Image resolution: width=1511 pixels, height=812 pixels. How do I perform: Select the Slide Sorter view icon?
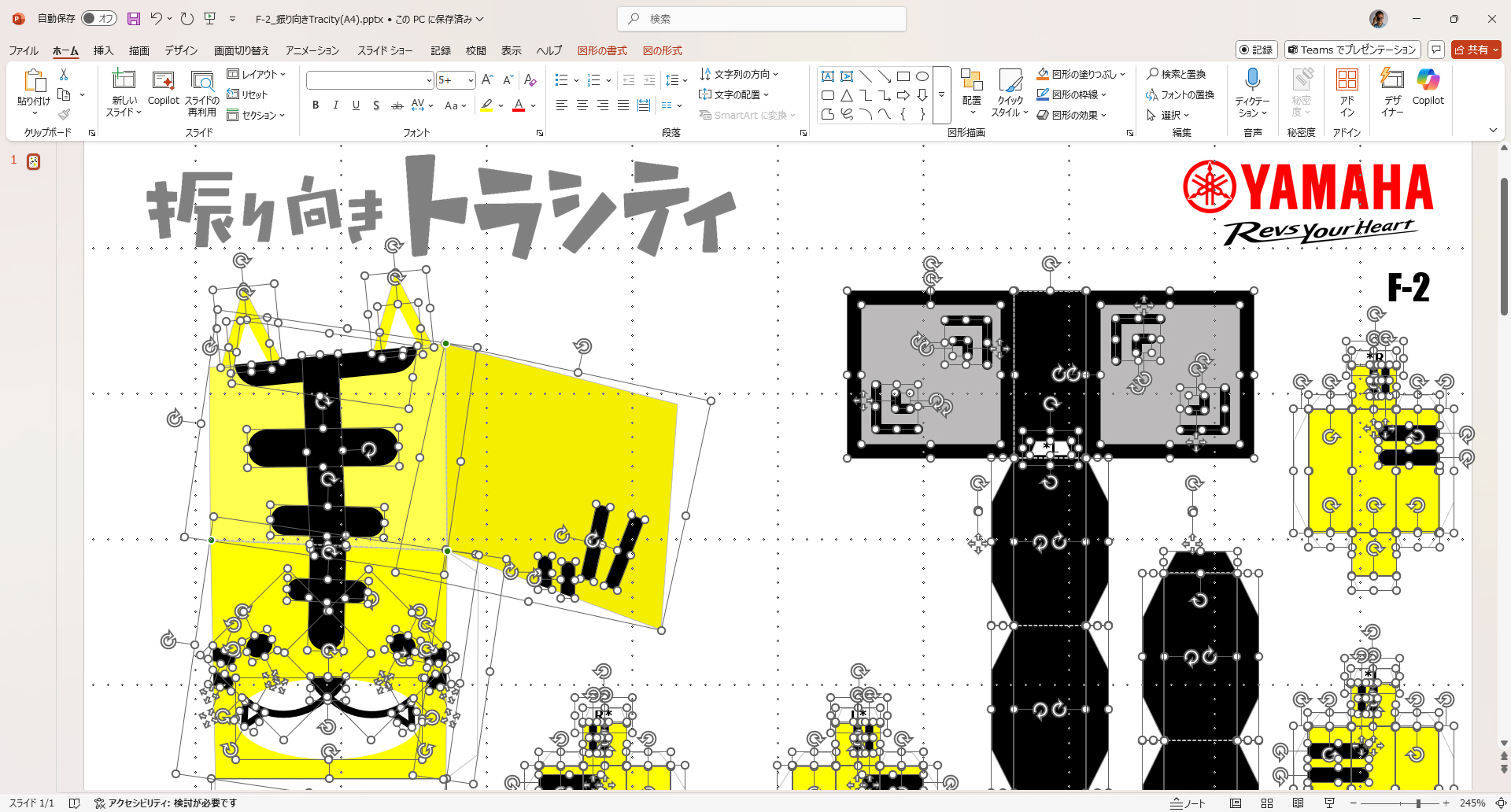tap(1267, 803)
